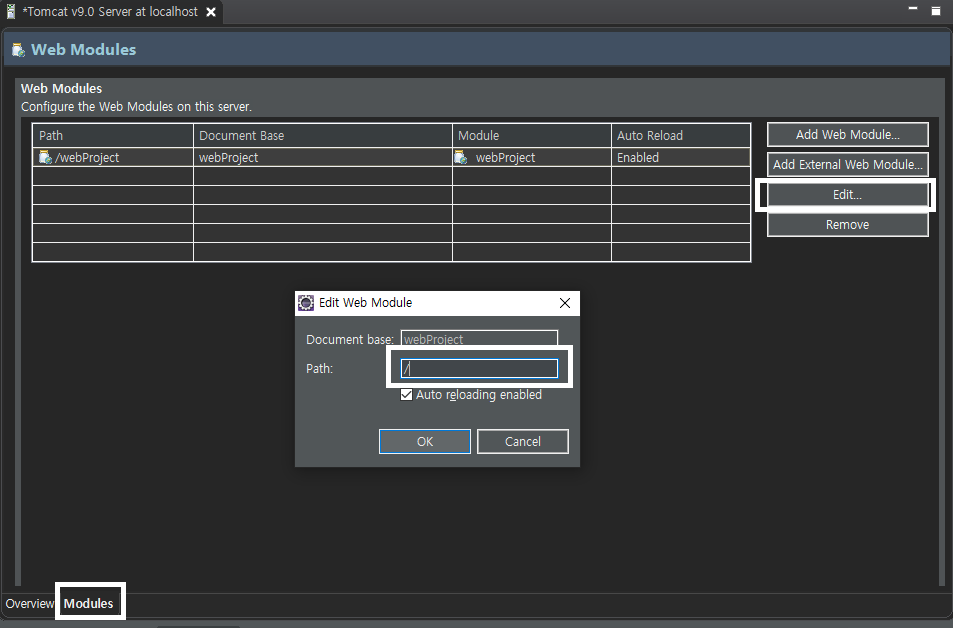This screenshot has height=628, width=953.
Task: Minimize the editor pane
Action: 912,9
